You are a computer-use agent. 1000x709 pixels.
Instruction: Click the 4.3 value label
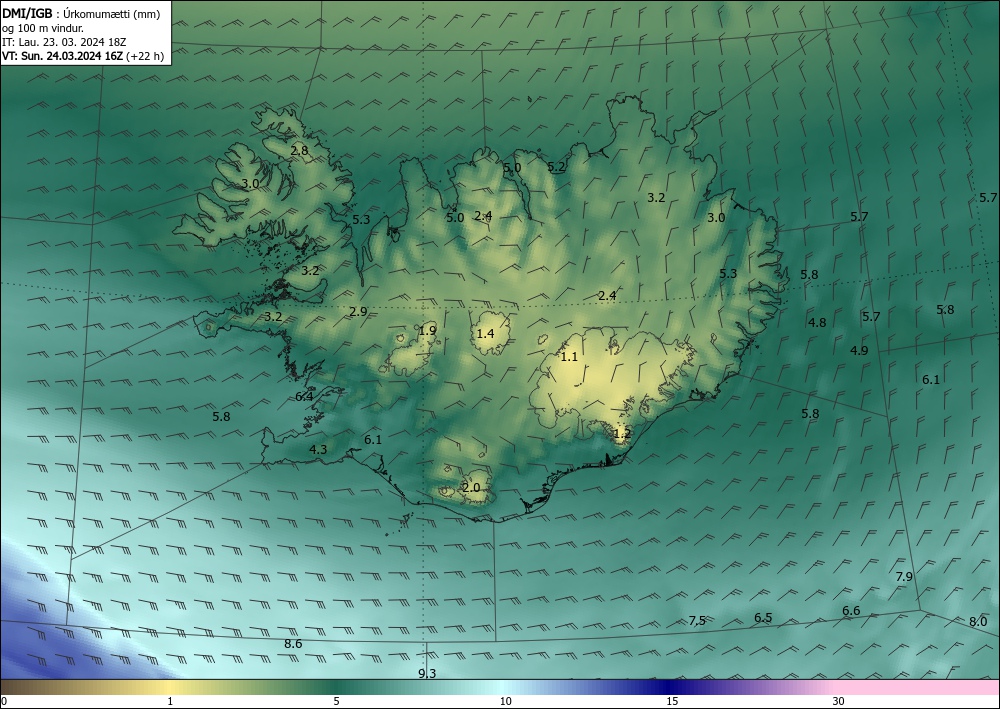(318, 450)
